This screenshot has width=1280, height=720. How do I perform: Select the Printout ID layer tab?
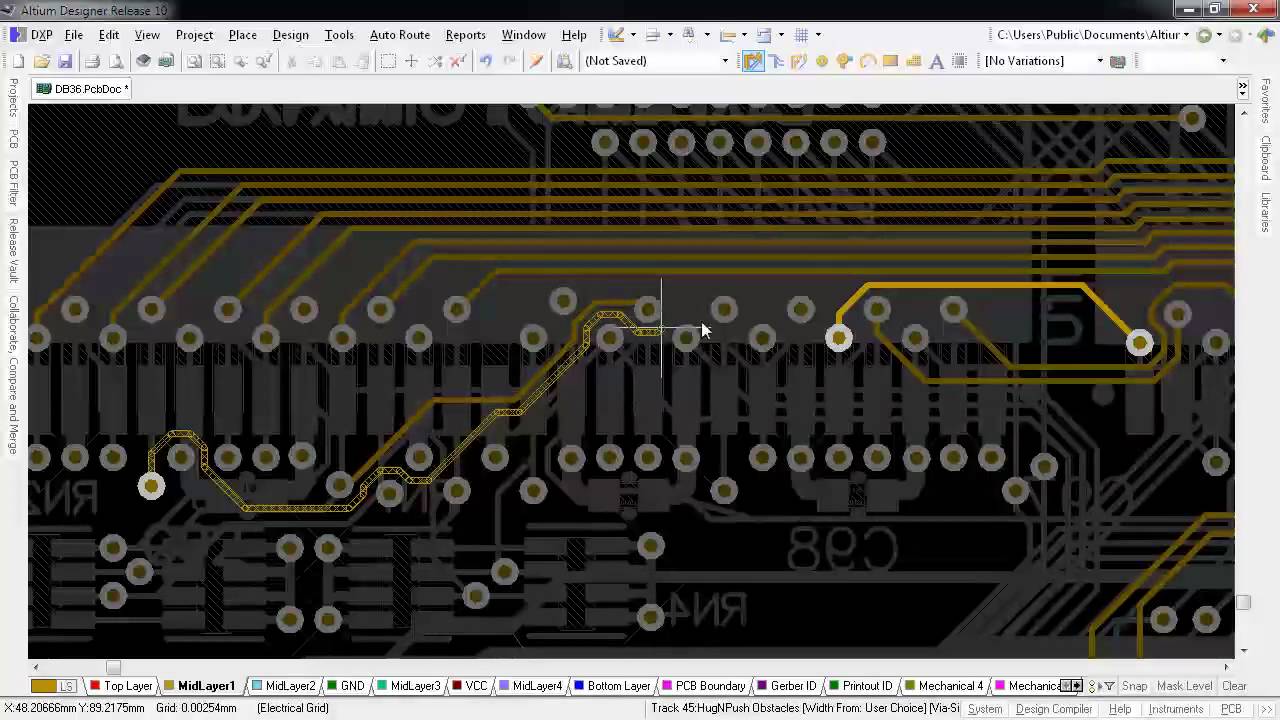tap(861, 686)
